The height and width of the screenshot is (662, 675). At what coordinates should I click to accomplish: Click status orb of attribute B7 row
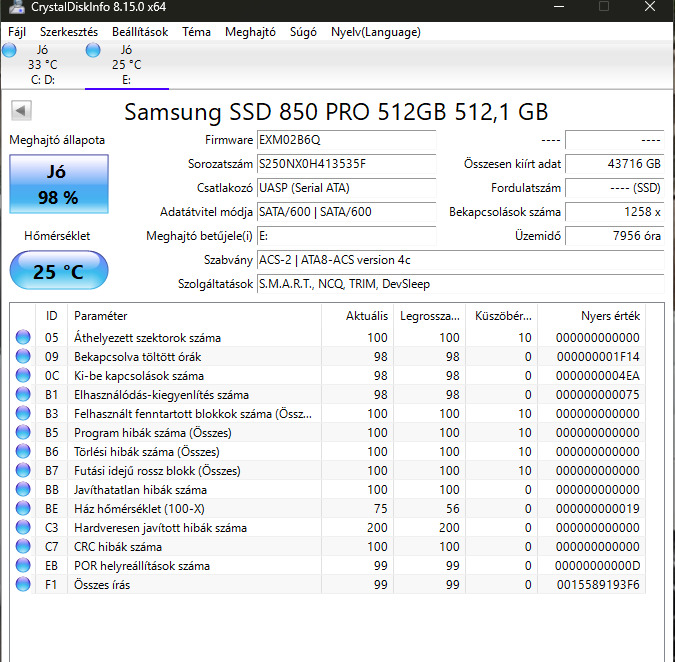[x=23, y=470]
